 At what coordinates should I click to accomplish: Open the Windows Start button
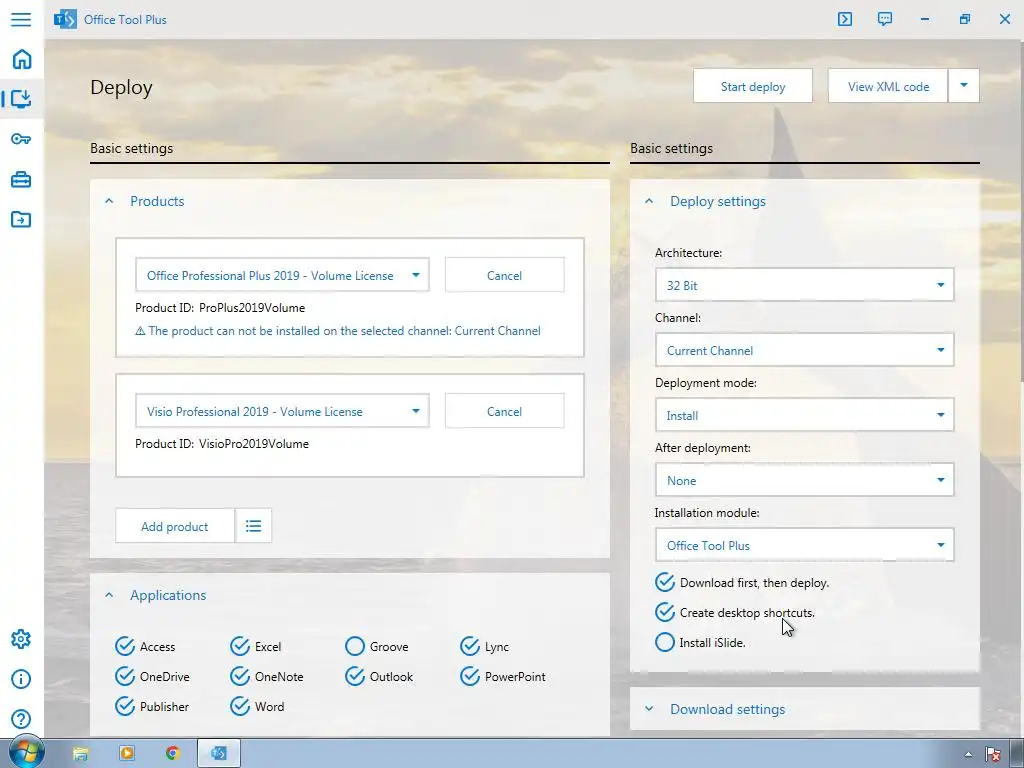click(x=25, y=752)
